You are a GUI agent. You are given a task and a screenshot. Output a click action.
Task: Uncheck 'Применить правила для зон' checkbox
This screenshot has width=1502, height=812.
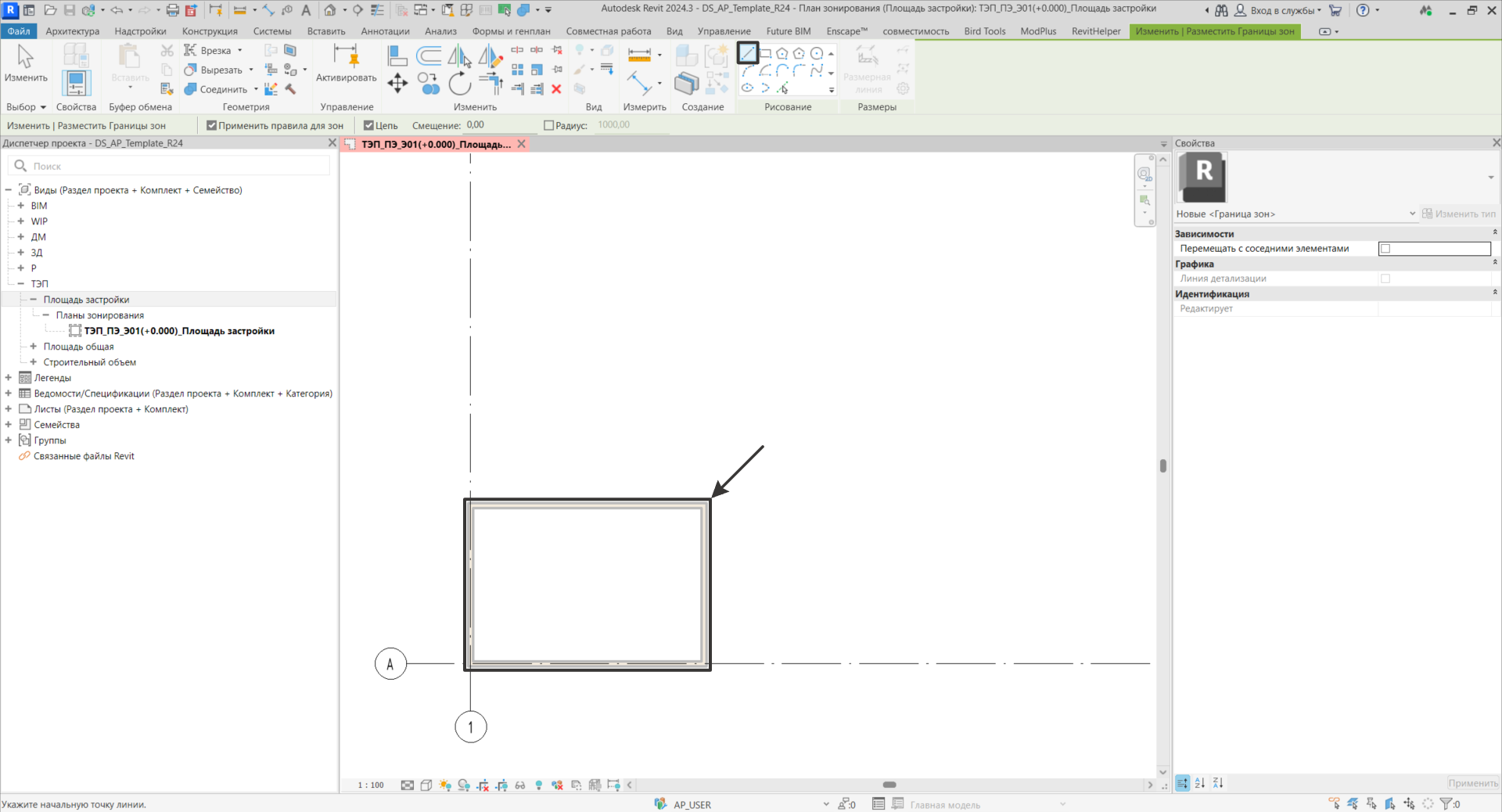pos(211,125)
